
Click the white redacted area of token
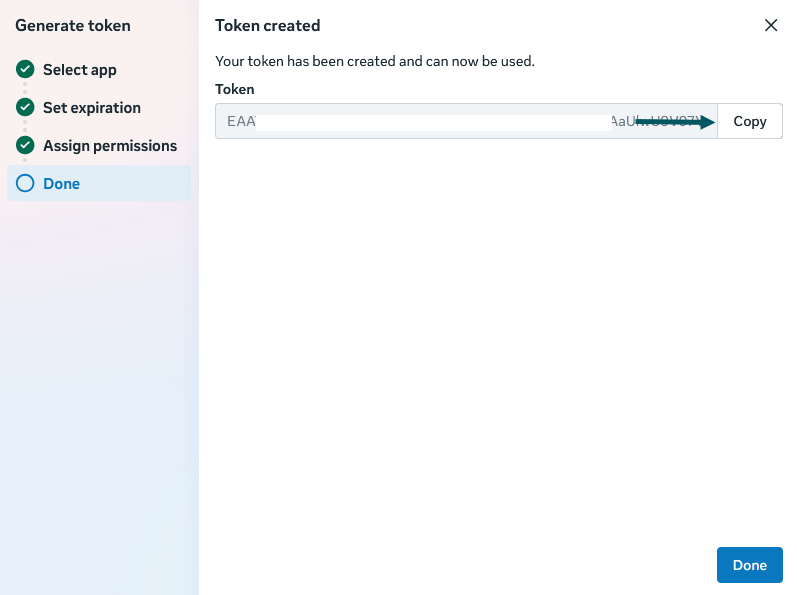434,123
